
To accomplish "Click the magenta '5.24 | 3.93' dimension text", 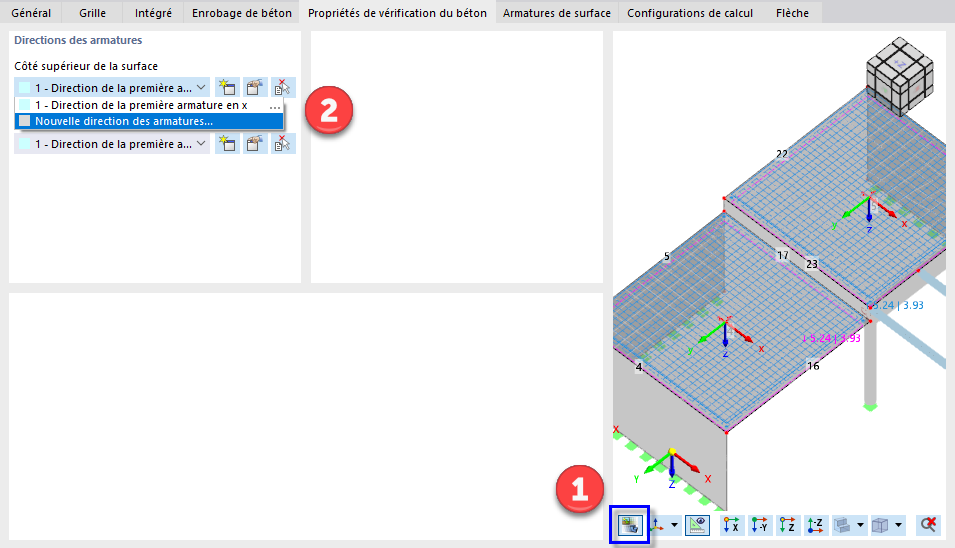I will point(831,338).
